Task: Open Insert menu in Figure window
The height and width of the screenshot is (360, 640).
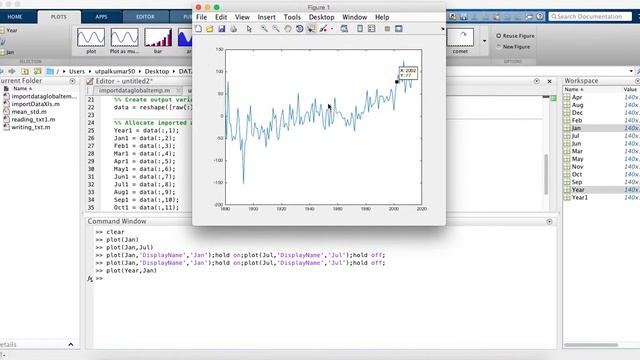Action: click(x=267, y=17)
